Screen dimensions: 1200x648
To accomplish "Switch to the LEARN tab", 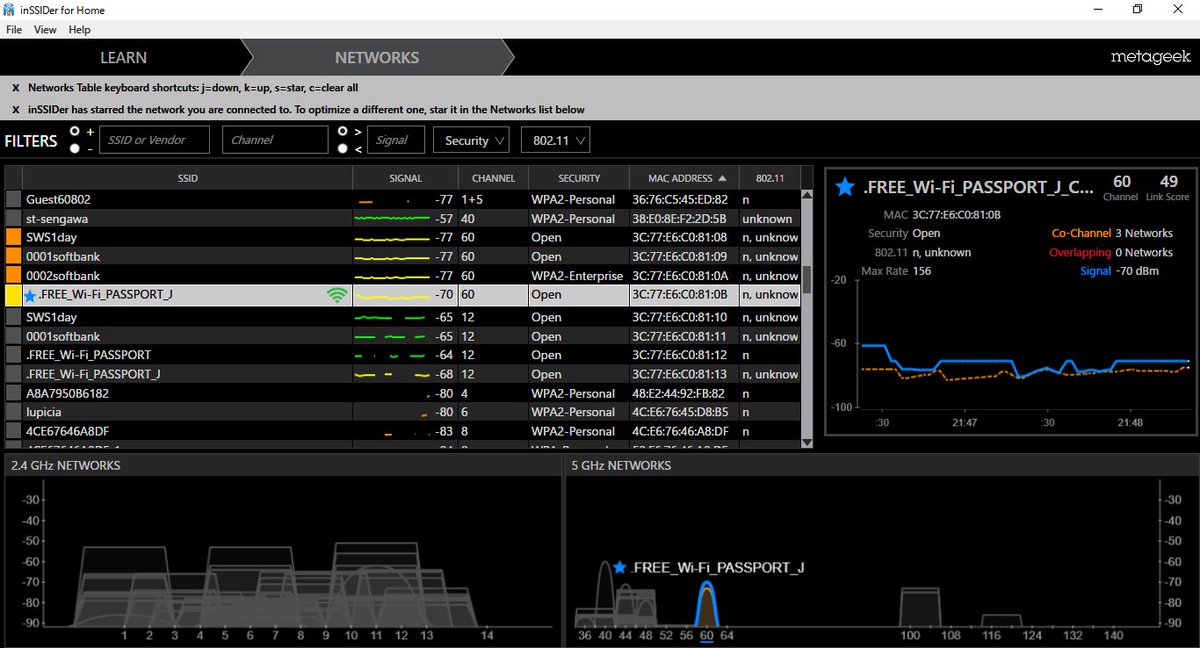I will pyautogui.click(x=123, y=58).
